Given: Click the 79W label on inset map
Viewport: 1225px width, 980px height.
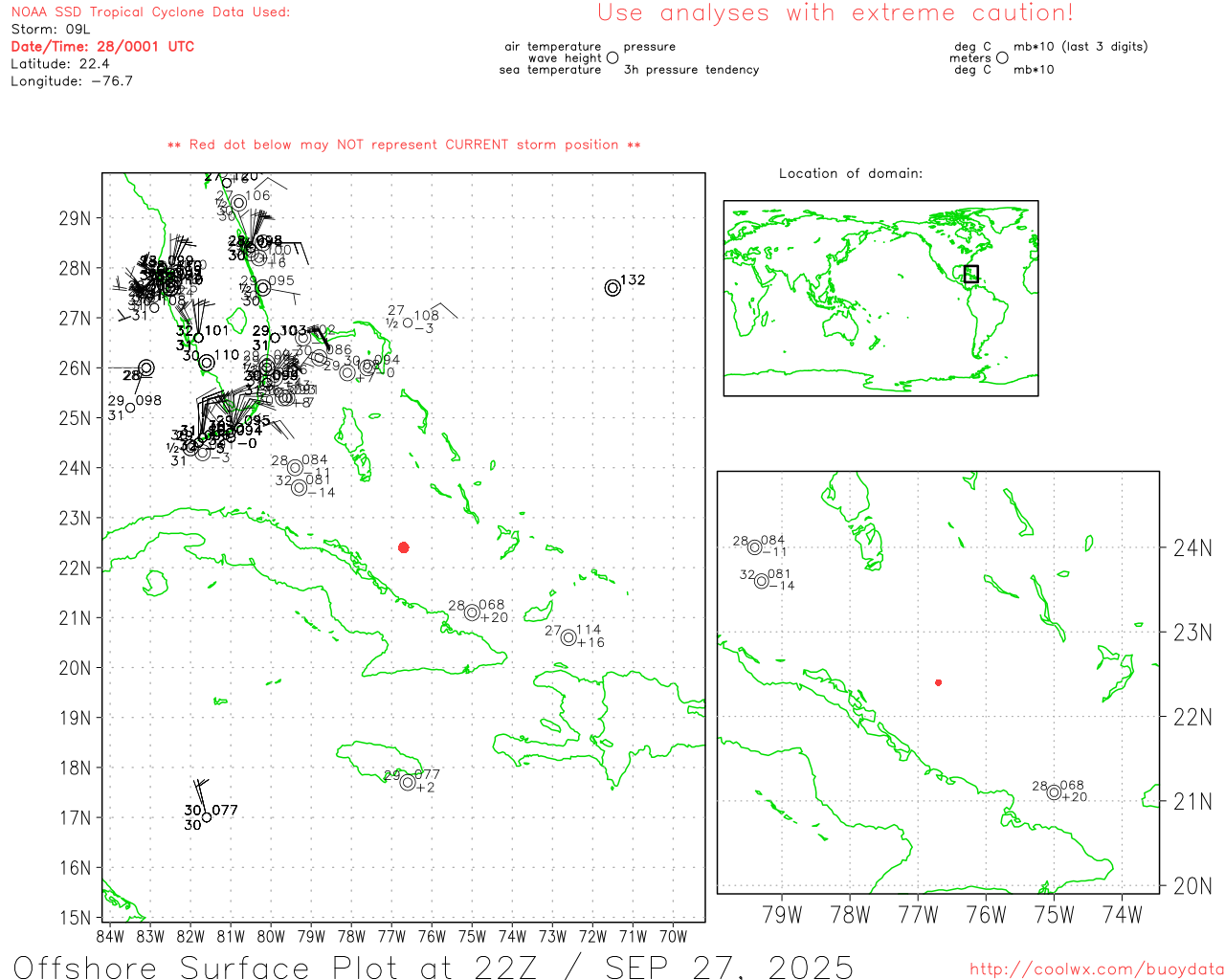Looking at the screenshot, I should pos(782,915).
